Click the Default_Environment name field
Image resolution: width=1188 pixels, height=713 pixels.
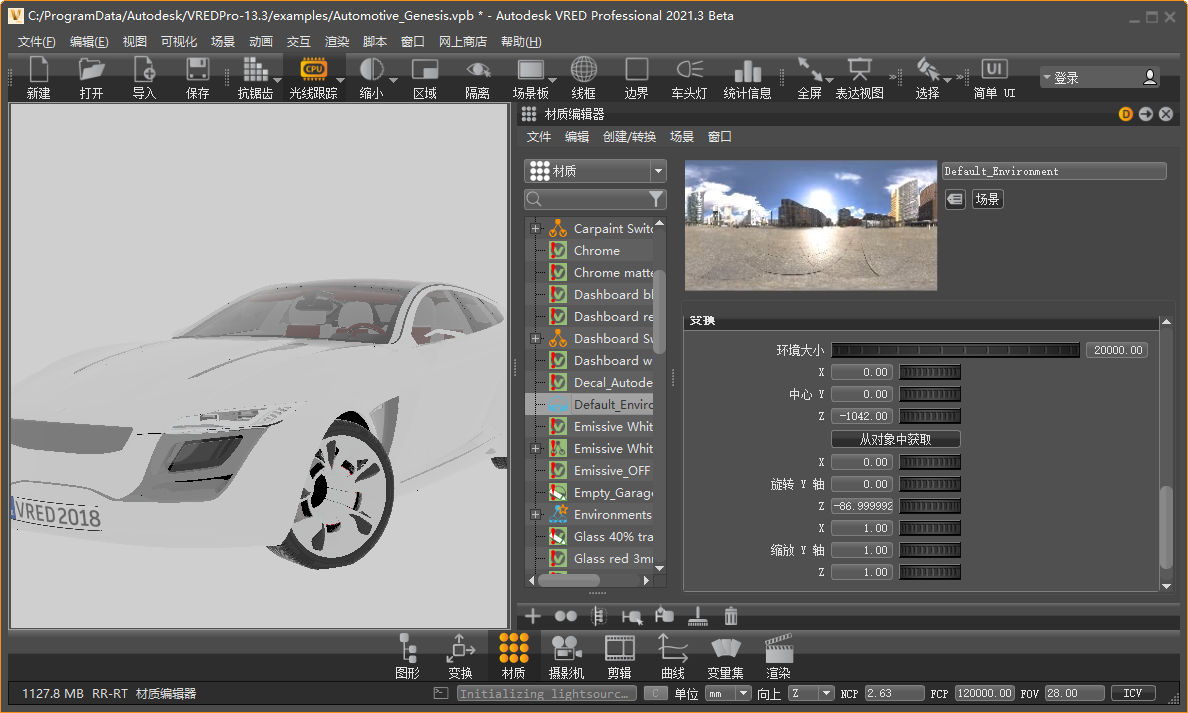tap(1053, 171)
